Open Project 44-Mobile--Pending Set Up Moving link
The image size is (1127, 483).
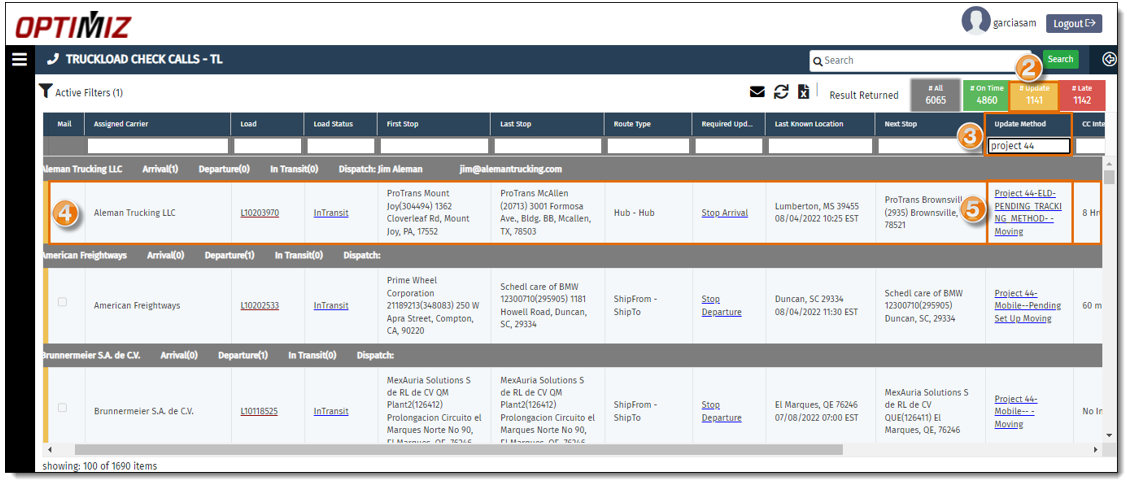[x=1028, y=305]
